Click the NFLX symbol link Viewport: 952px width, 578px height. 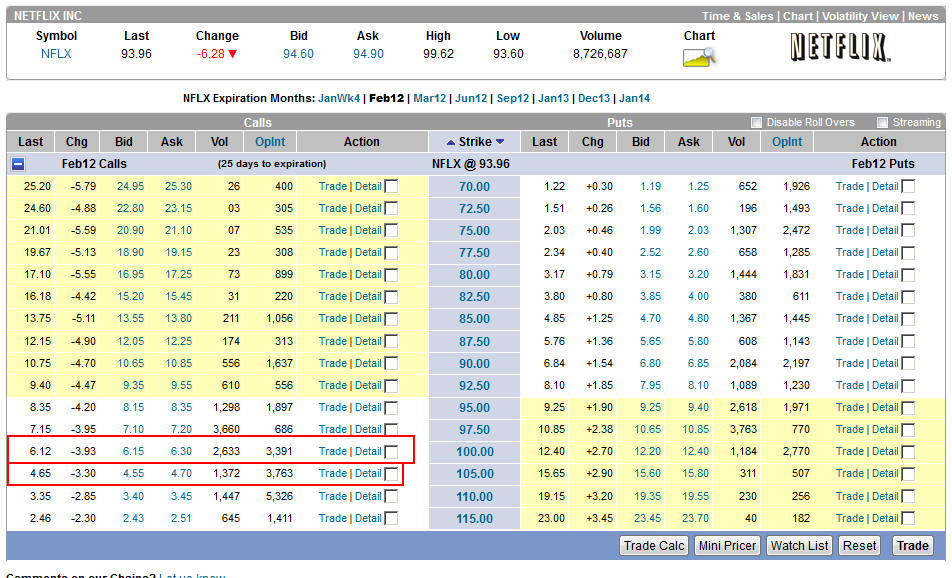56,54
